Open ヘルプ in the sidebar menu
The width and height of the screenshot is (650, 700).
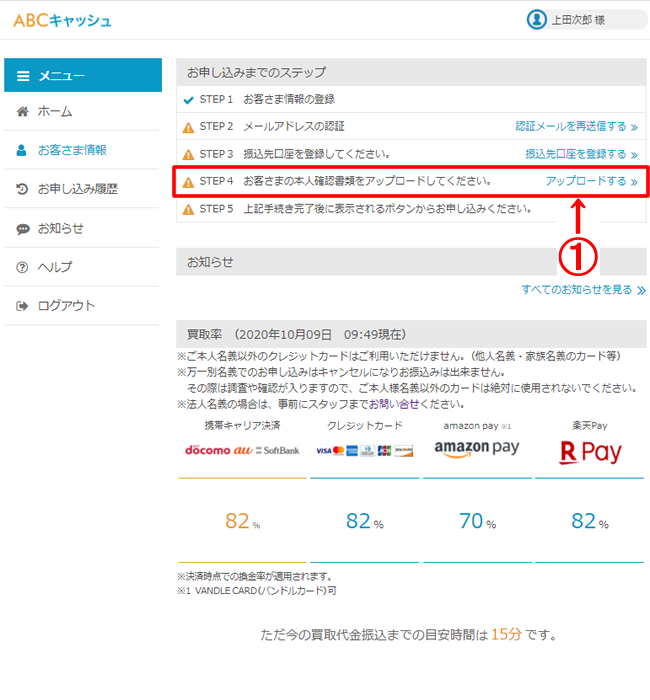point(55,267)
